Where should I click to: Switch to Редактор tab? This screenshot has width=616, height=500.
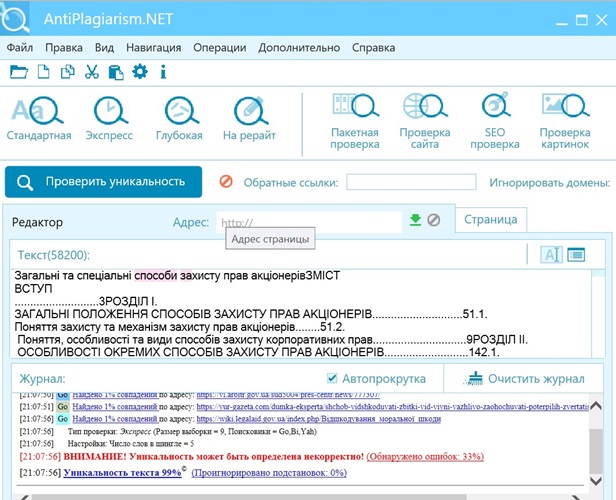[x=37, y=222]
